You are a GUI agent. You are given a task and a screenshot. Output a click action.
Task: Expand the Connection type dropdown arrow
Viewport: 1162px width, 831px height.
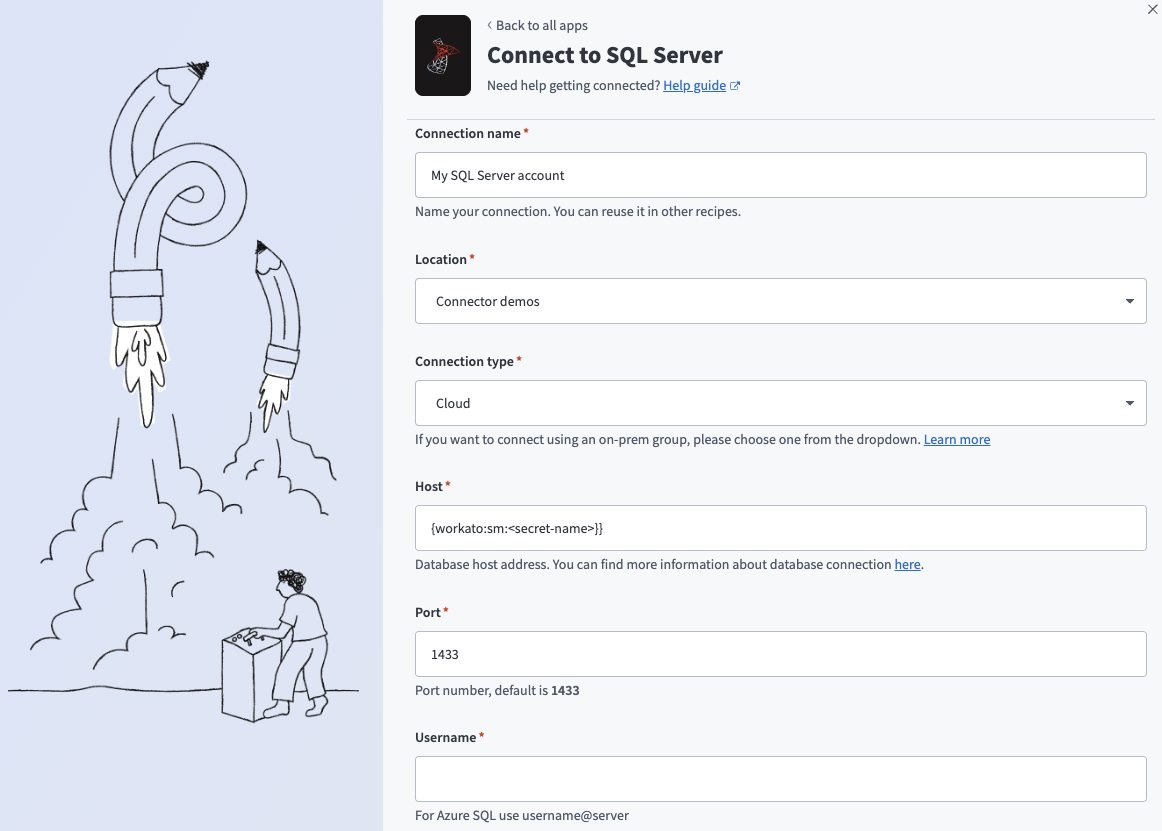point(1129,403)
